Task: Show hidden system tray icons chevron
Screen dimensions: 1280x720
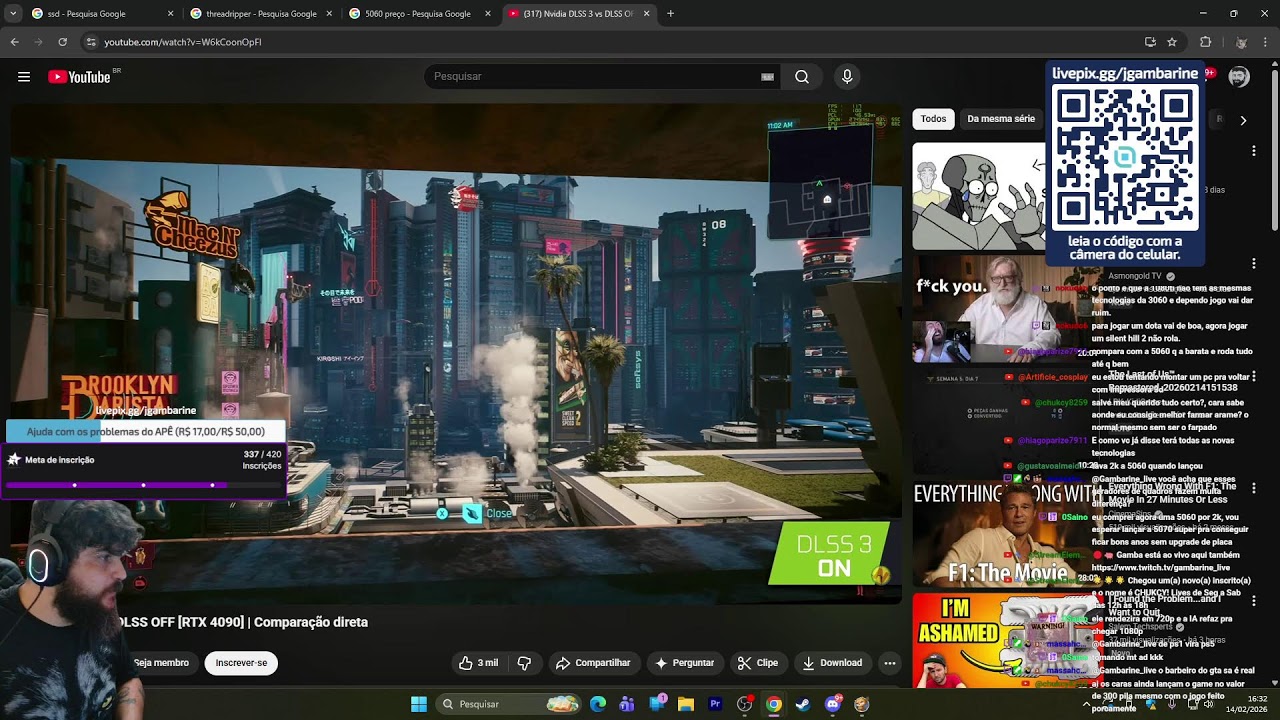Action: [1087, 704]
